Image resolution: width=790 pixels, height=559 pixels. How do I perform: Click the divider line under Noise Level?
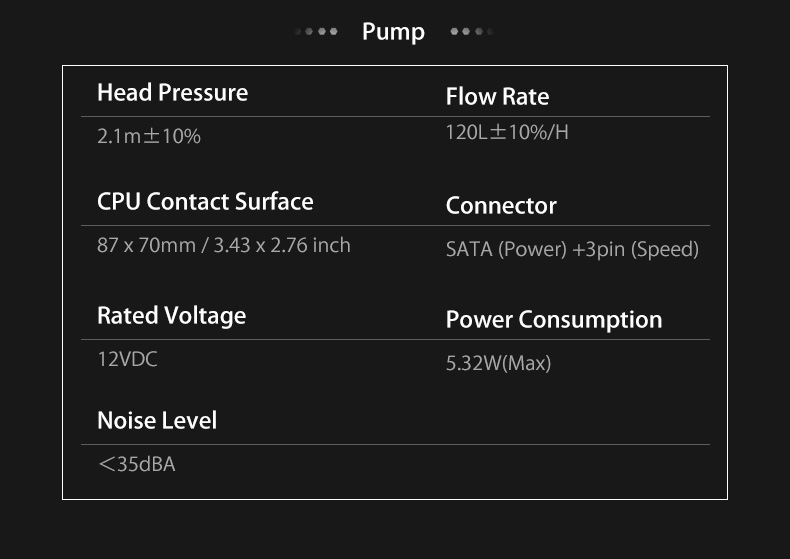point(396,444)
